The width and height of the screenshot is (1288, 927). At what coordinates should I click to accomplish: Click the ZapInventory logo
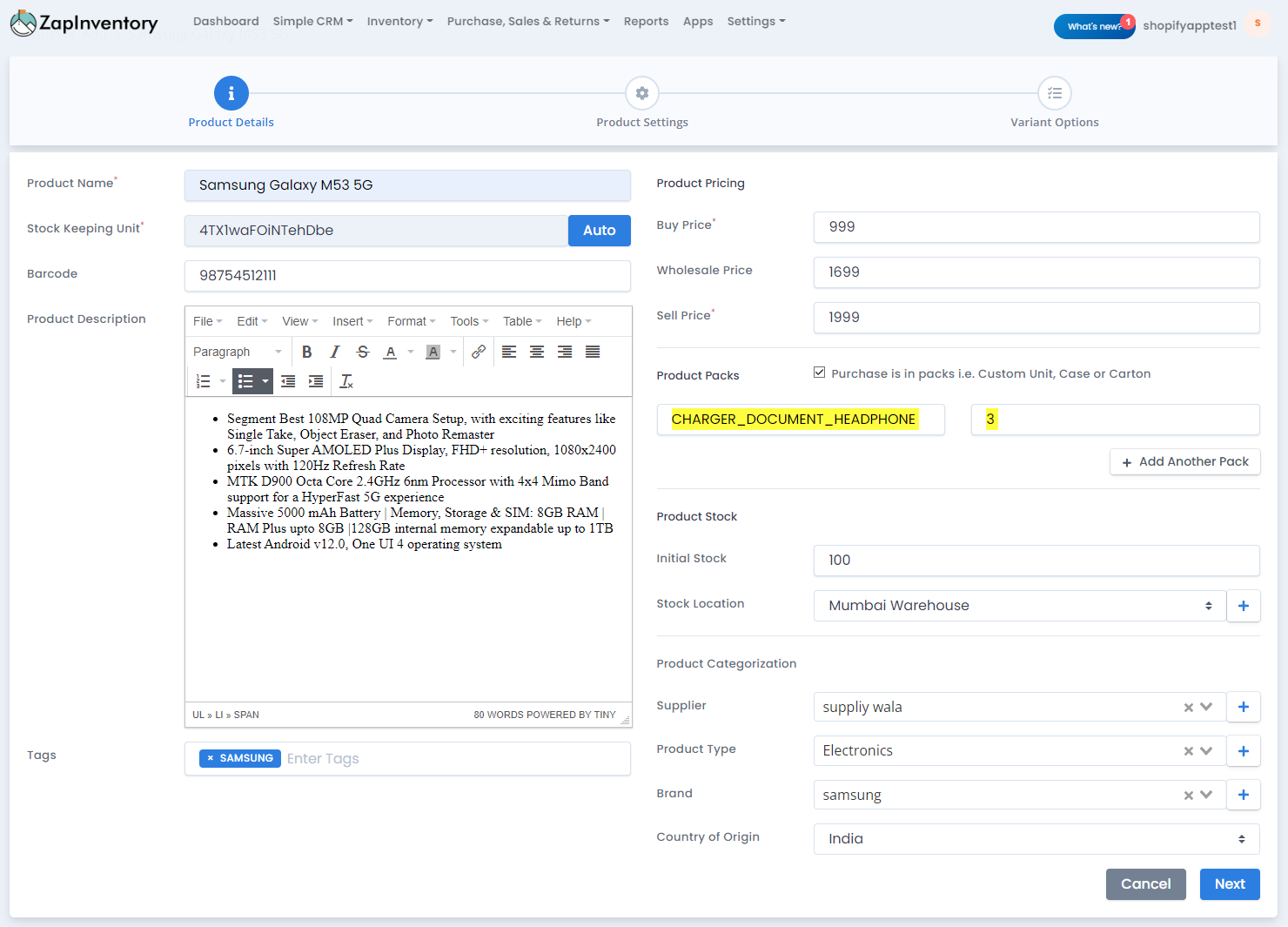point(84,24)
